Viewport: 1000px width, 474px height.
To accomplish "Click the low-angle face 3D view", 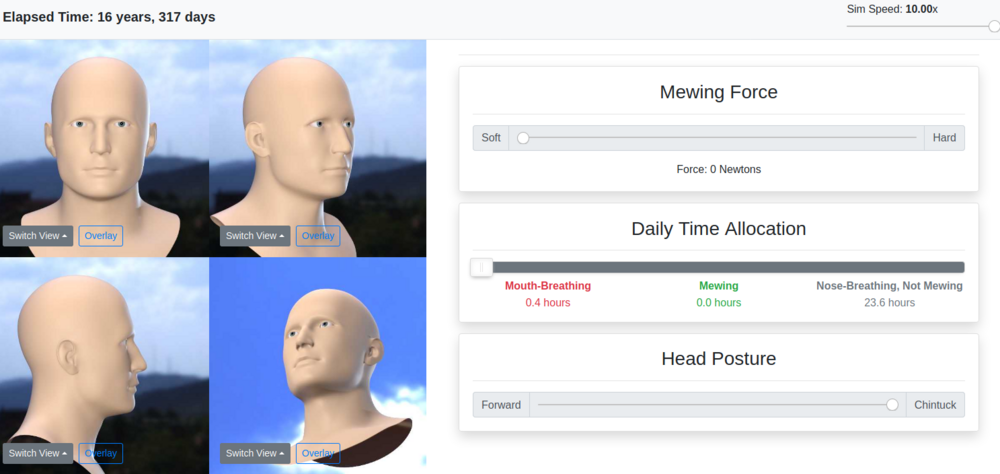I will pos(318,366).
